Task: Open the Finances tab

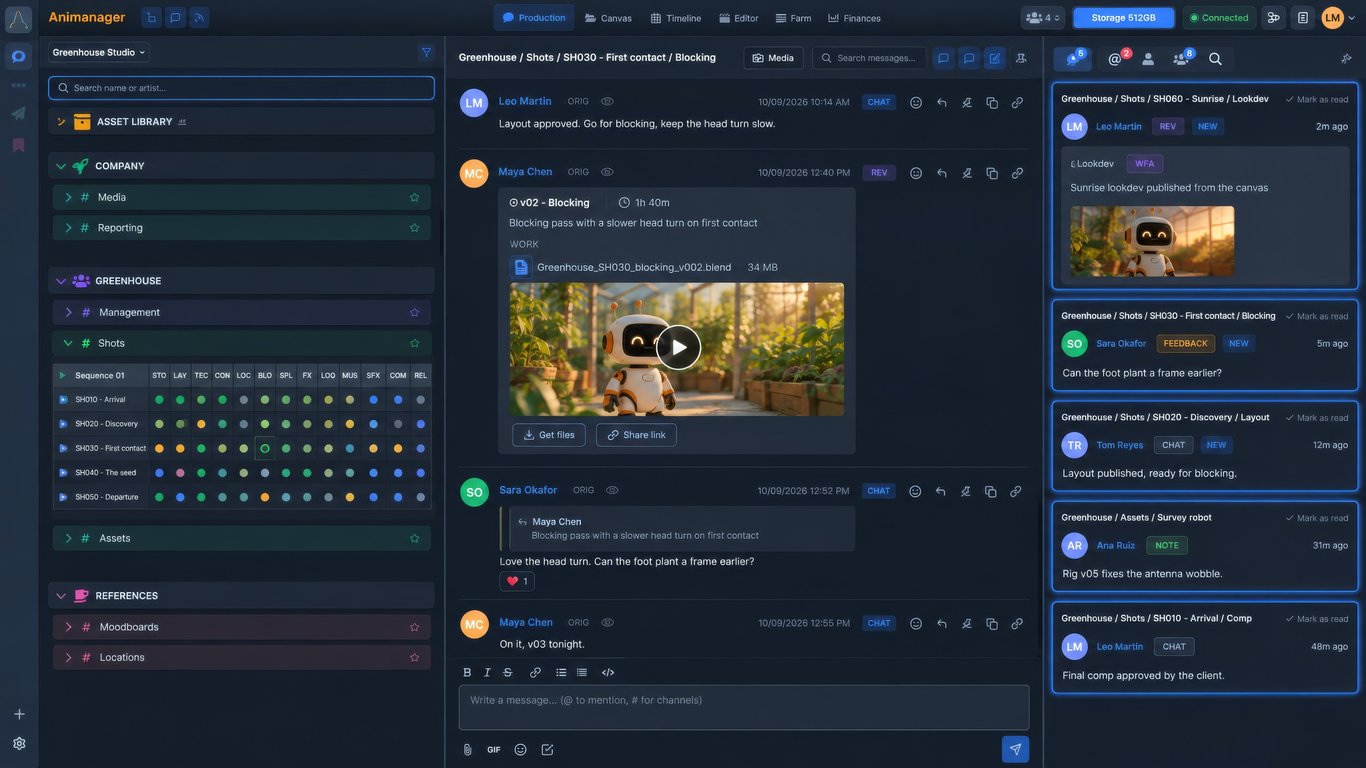Action: tap(854, 18)
